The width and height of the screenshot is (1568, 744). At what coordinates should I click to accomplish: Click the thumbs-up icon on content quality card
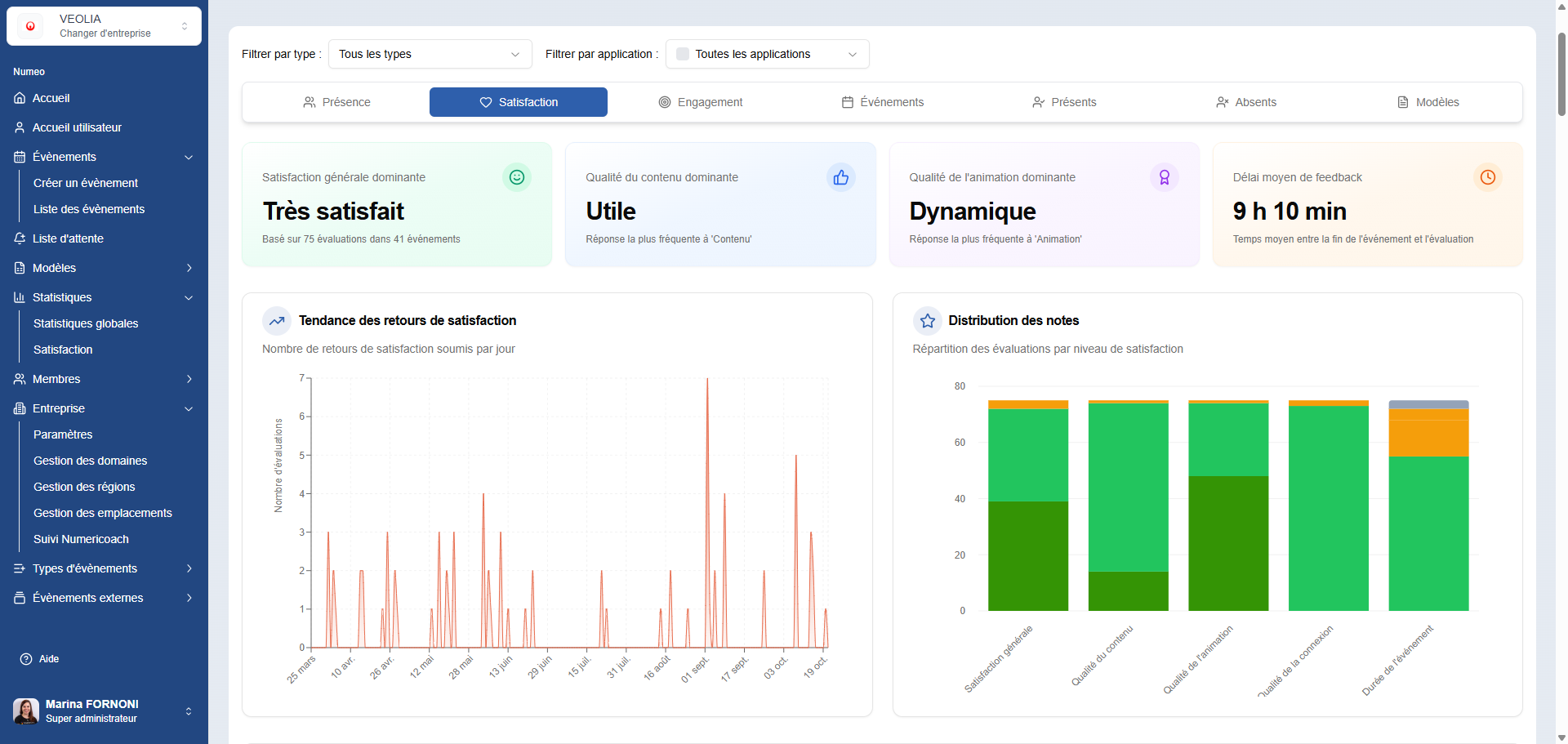click(x=840, y=177)
